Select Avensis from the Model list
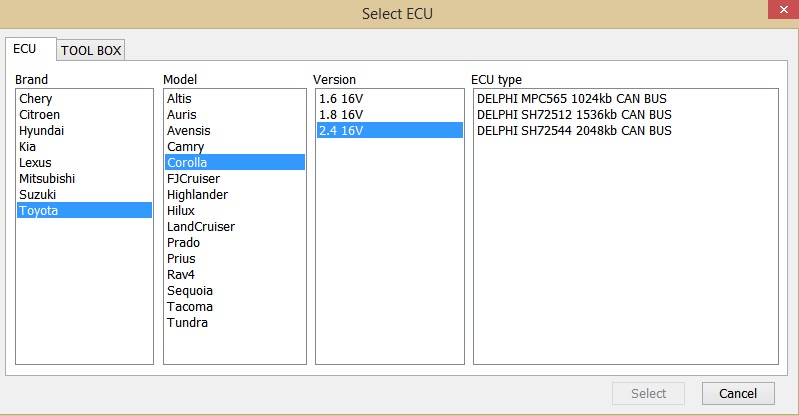 [189, 131]
